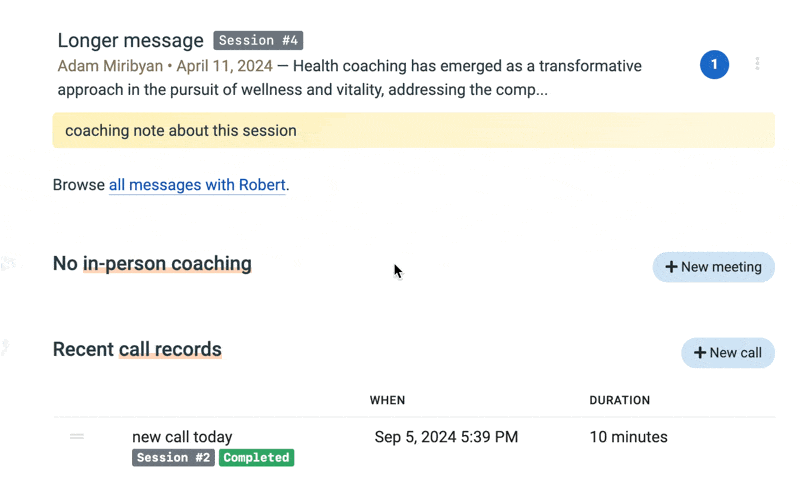Open all messages with Robert link

tap(197, 185)
